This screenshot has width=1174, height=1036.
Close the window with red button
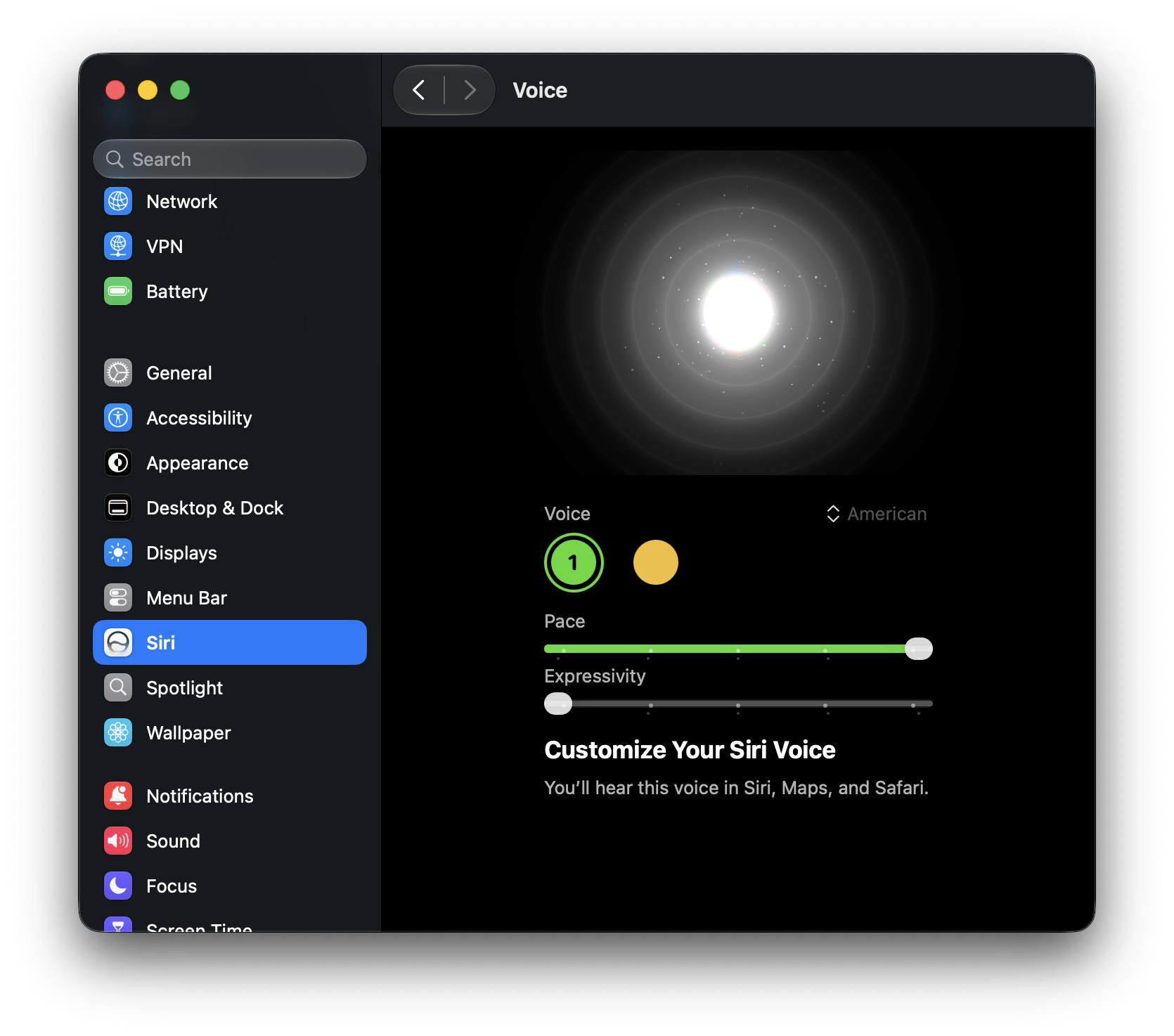click(x=115, y=90)
